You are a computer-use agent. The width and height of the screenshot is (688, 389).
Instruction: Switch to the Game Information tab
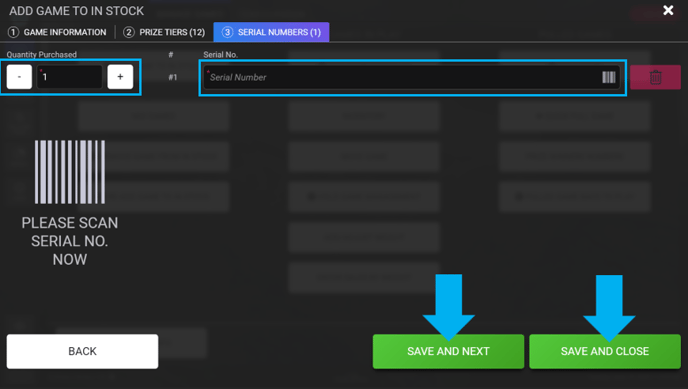coord(57,32)
